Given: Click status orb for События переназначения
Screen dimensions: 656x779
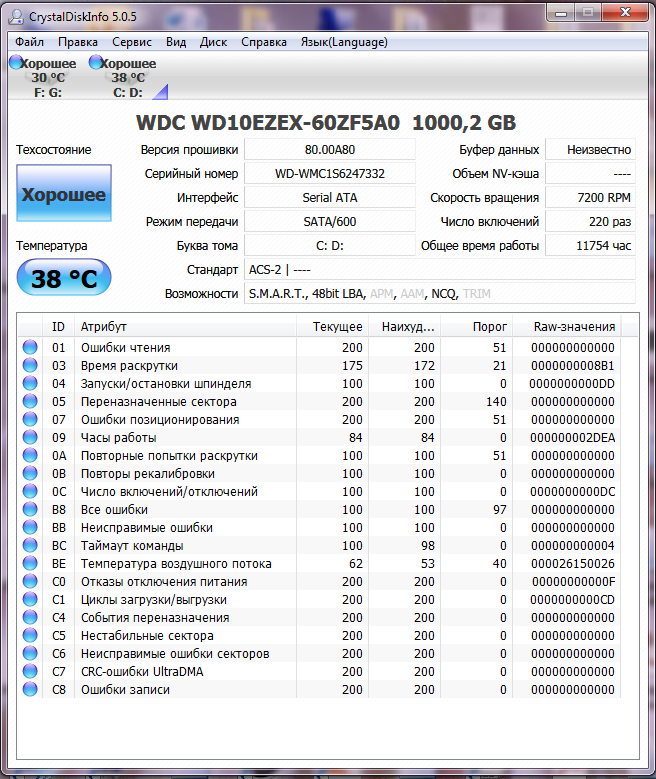Looking at the screenshot, I should tap(30, 617).
